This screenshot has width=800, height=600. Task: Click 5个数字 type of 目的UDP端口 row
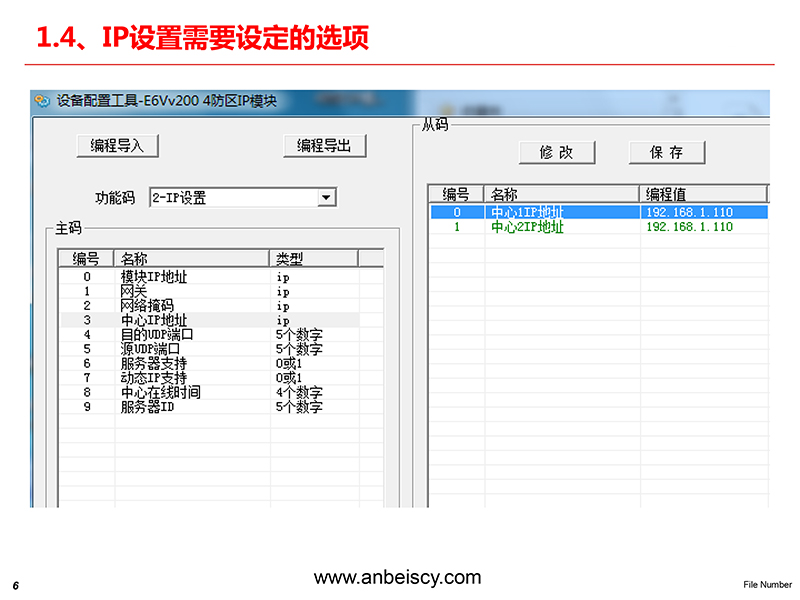(x=299, y=335)
